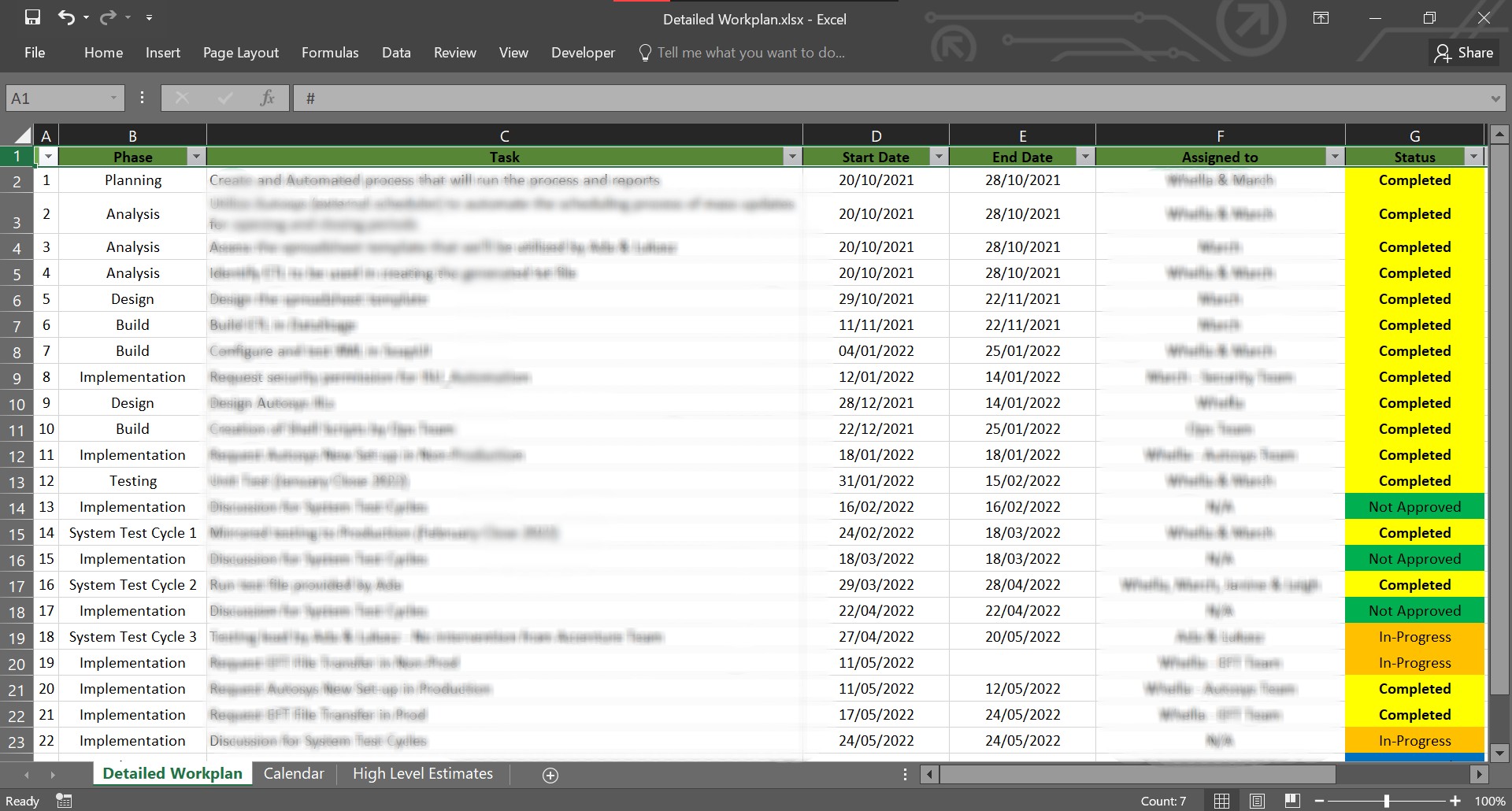Expand the Name Box dropdown
The height and width of the screenshot is (811, 1512).
coord(114,98)
